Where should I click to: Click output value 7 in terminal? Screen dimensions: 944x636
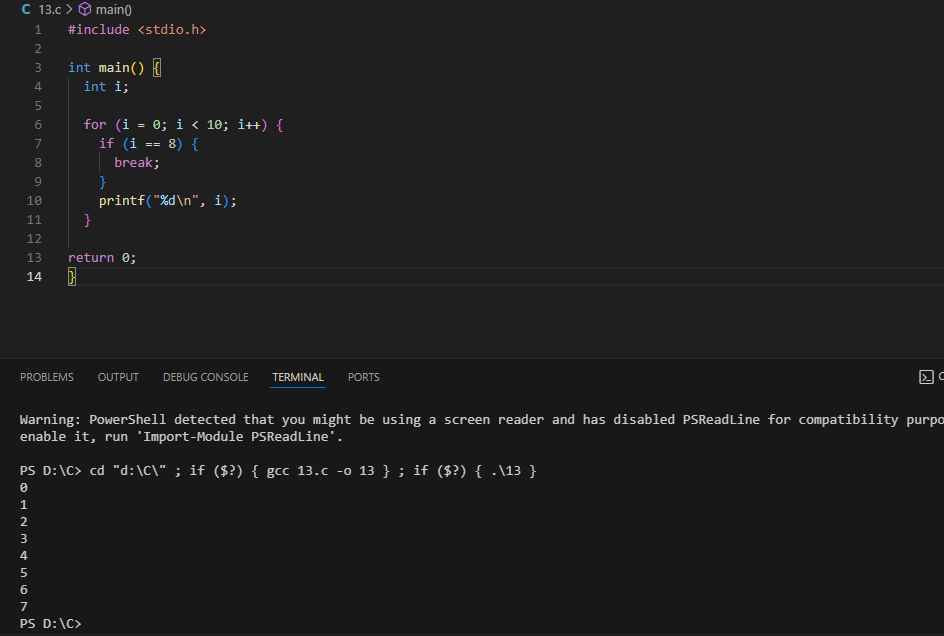coord(23,606)
